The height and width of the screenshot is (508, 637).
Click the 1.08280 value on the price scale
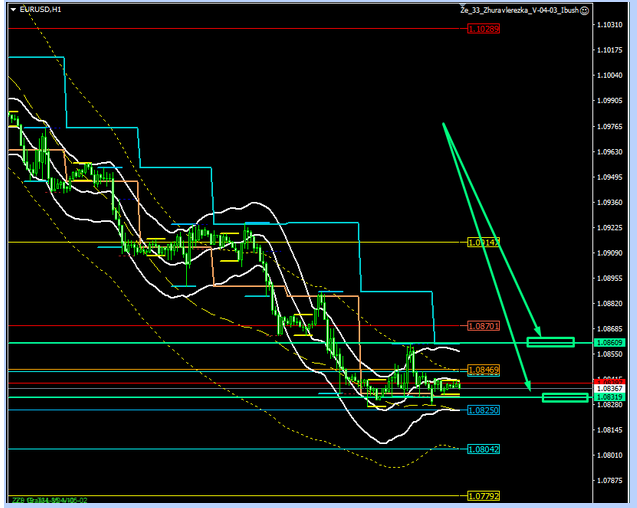click(x=609, y=405)
